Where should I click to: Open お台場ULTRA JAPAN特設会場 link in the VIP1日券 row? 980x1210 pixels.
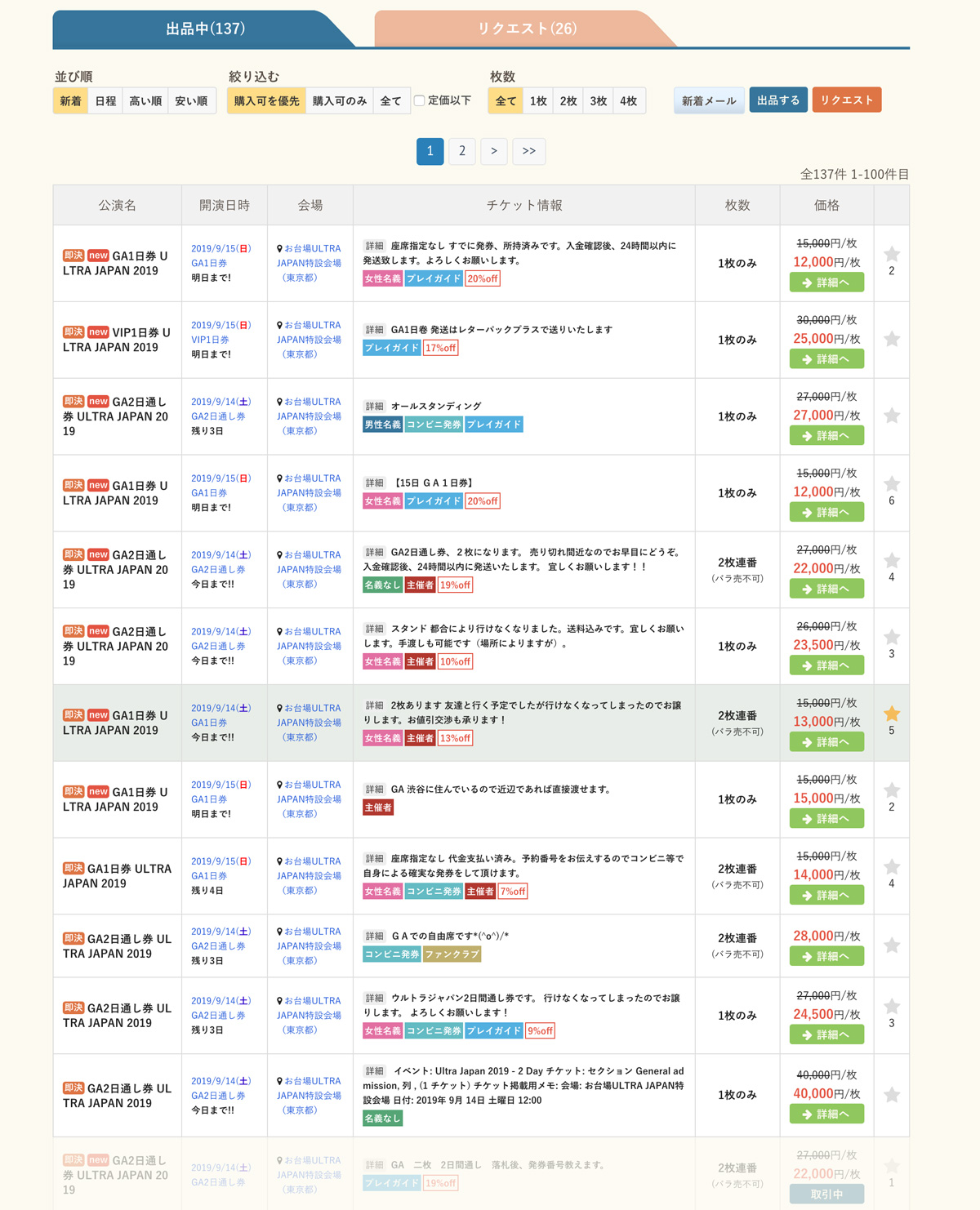tap(309, 340)
